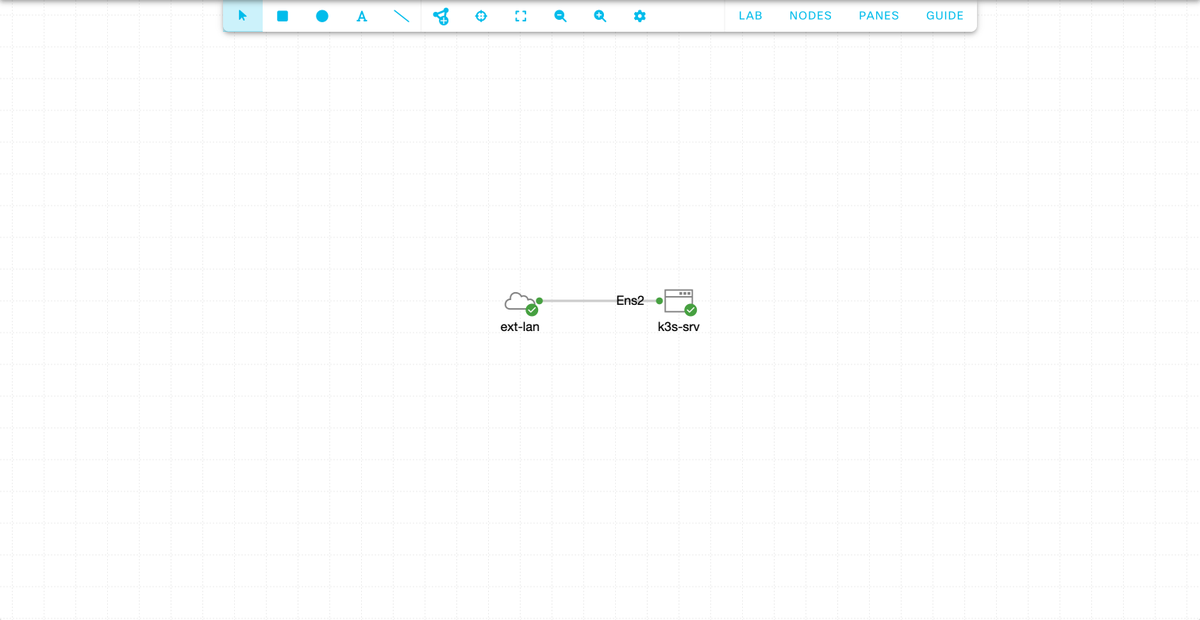Click link endpoint dot at k3s-srv
This screenshot has height=620, width=1200.
659,300
